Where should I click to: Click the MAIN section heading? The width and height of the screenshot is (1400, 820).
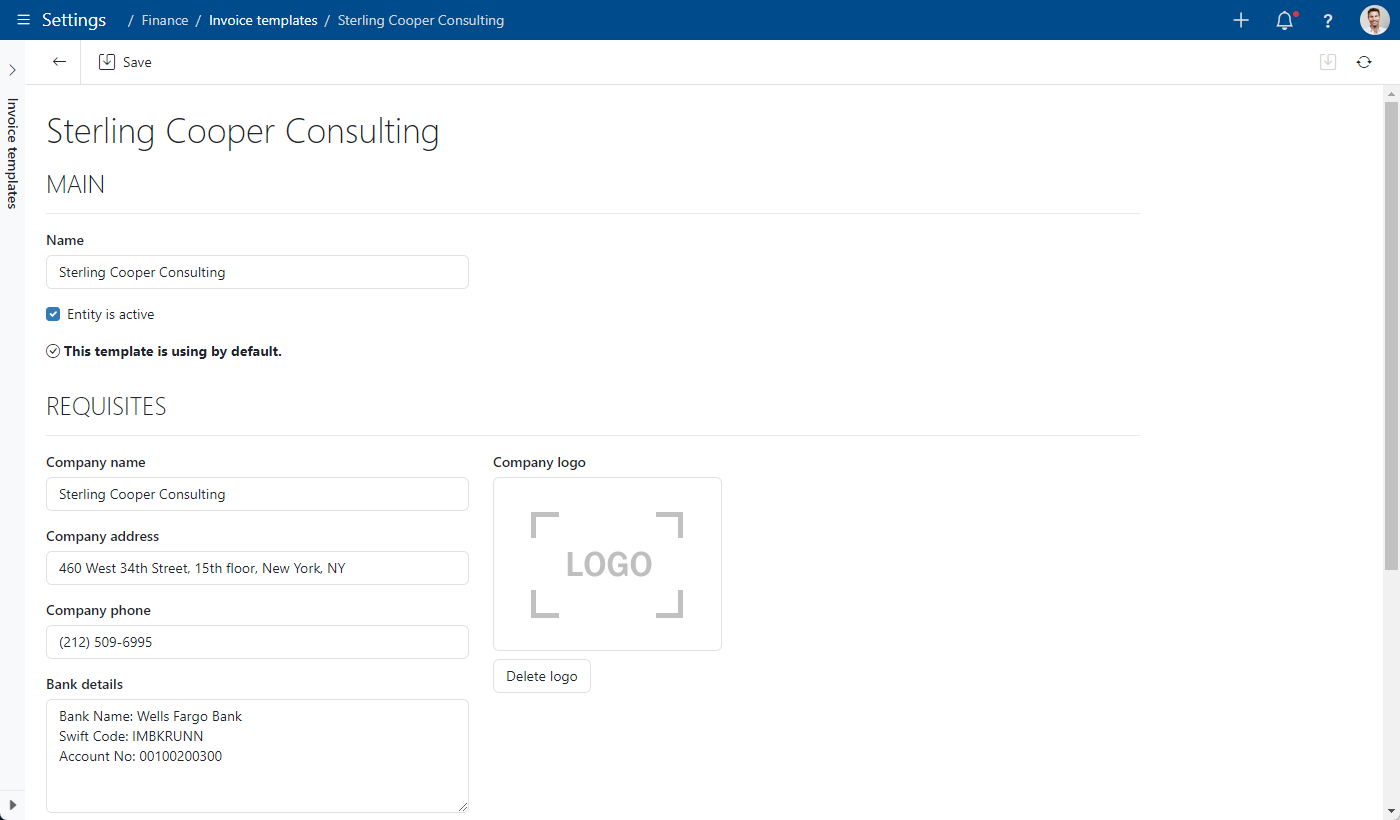pyautogui.click(x=76, y=184)
